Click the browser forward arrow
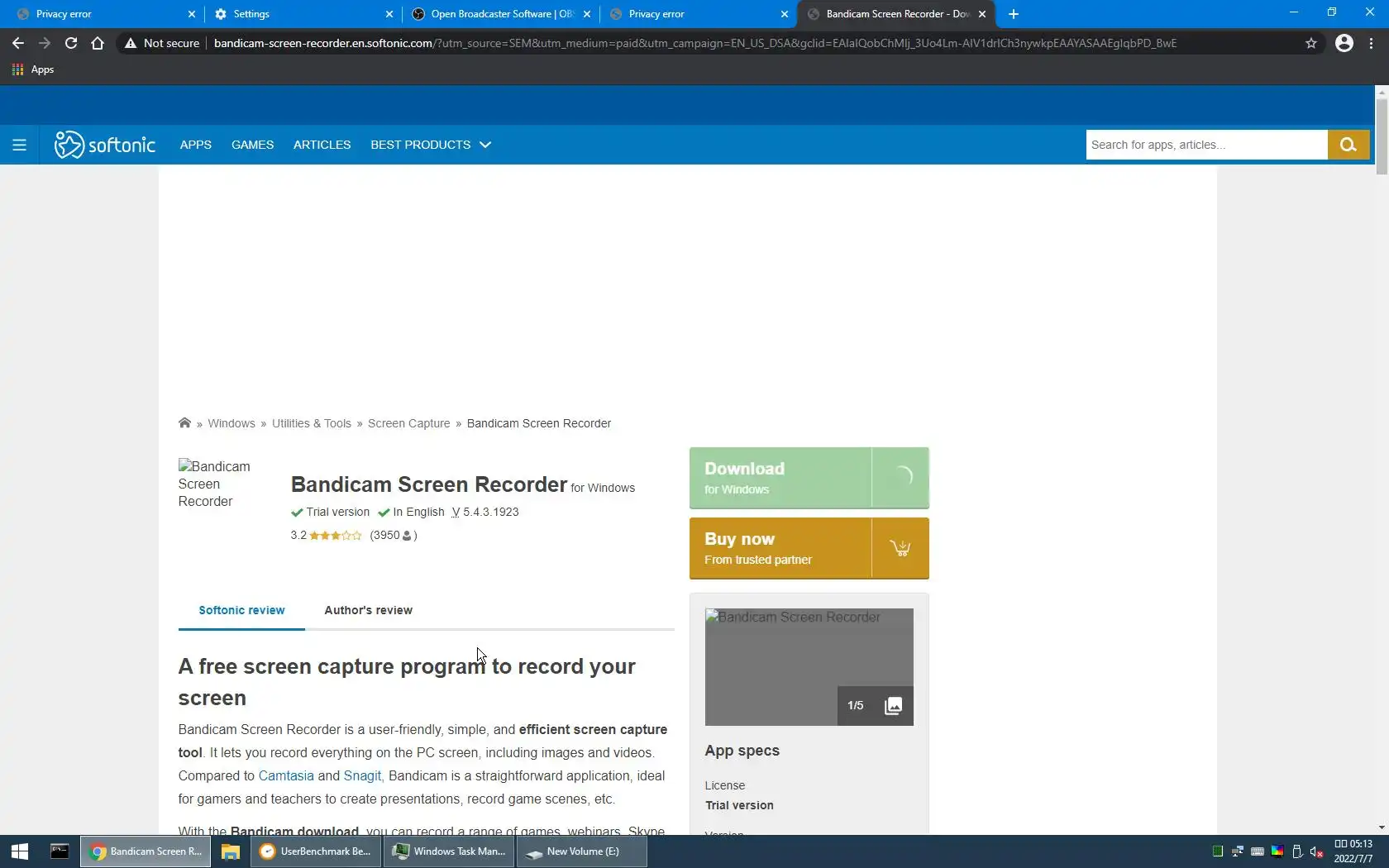 pos(45,43)
